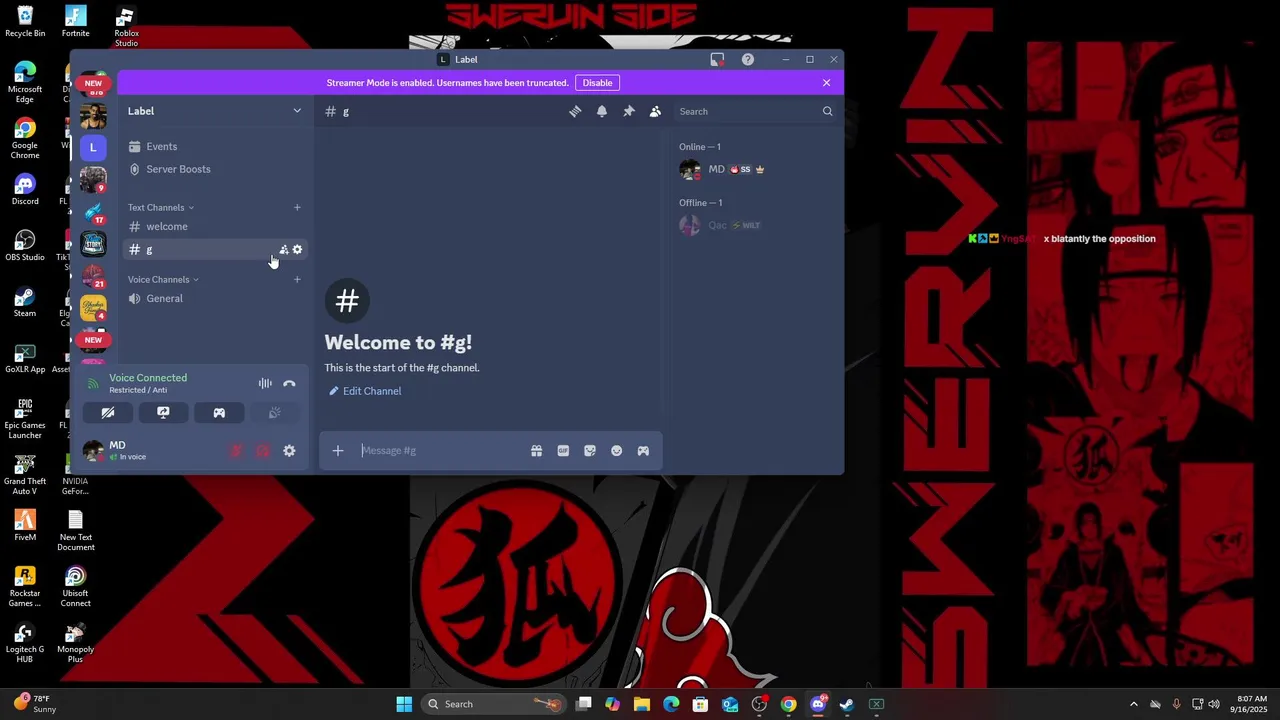
Task: Jump to new mentions via the lower NEW badge
Action: tap(93, 340)
